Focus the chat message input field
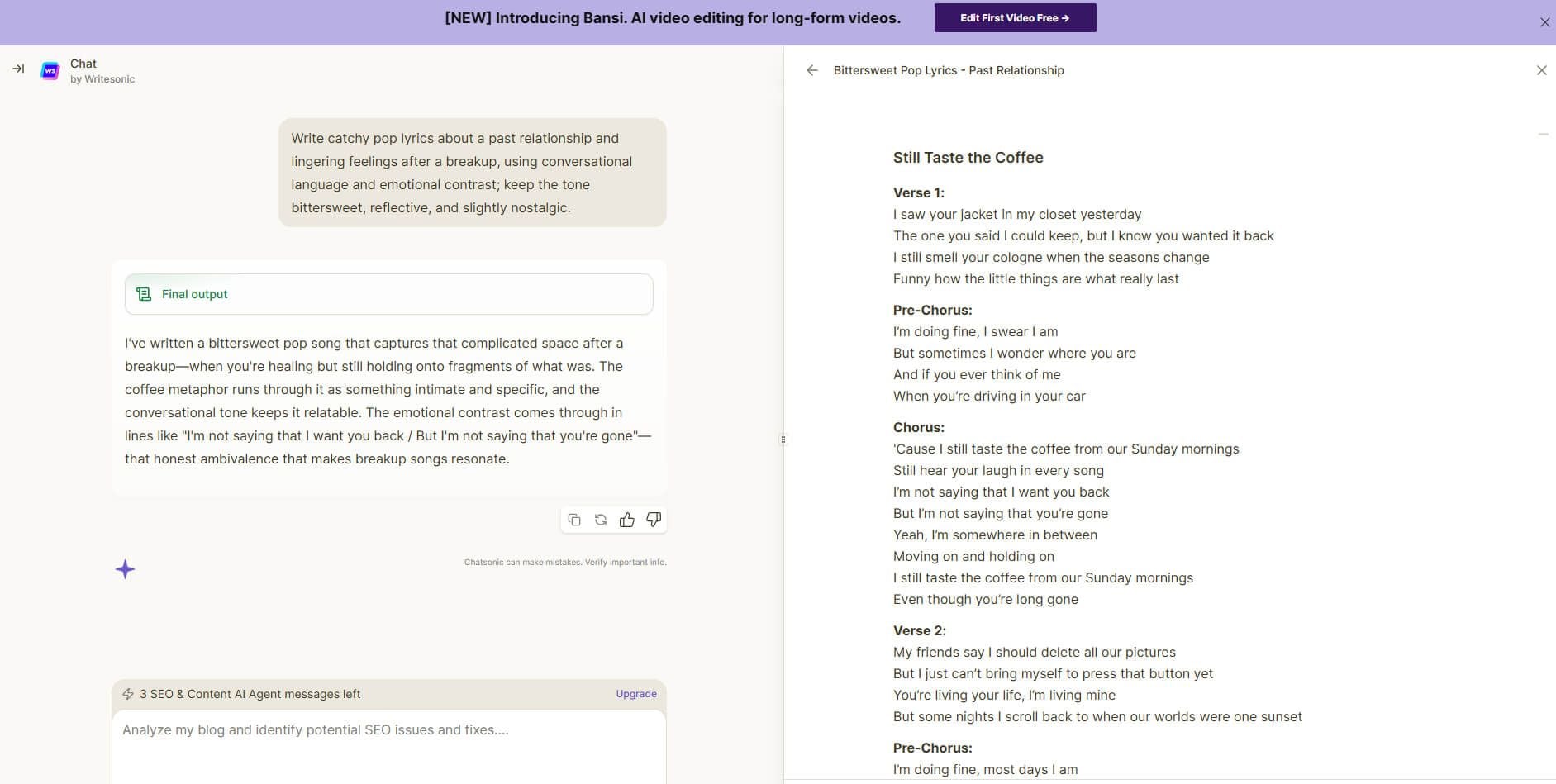 (389, 746)
